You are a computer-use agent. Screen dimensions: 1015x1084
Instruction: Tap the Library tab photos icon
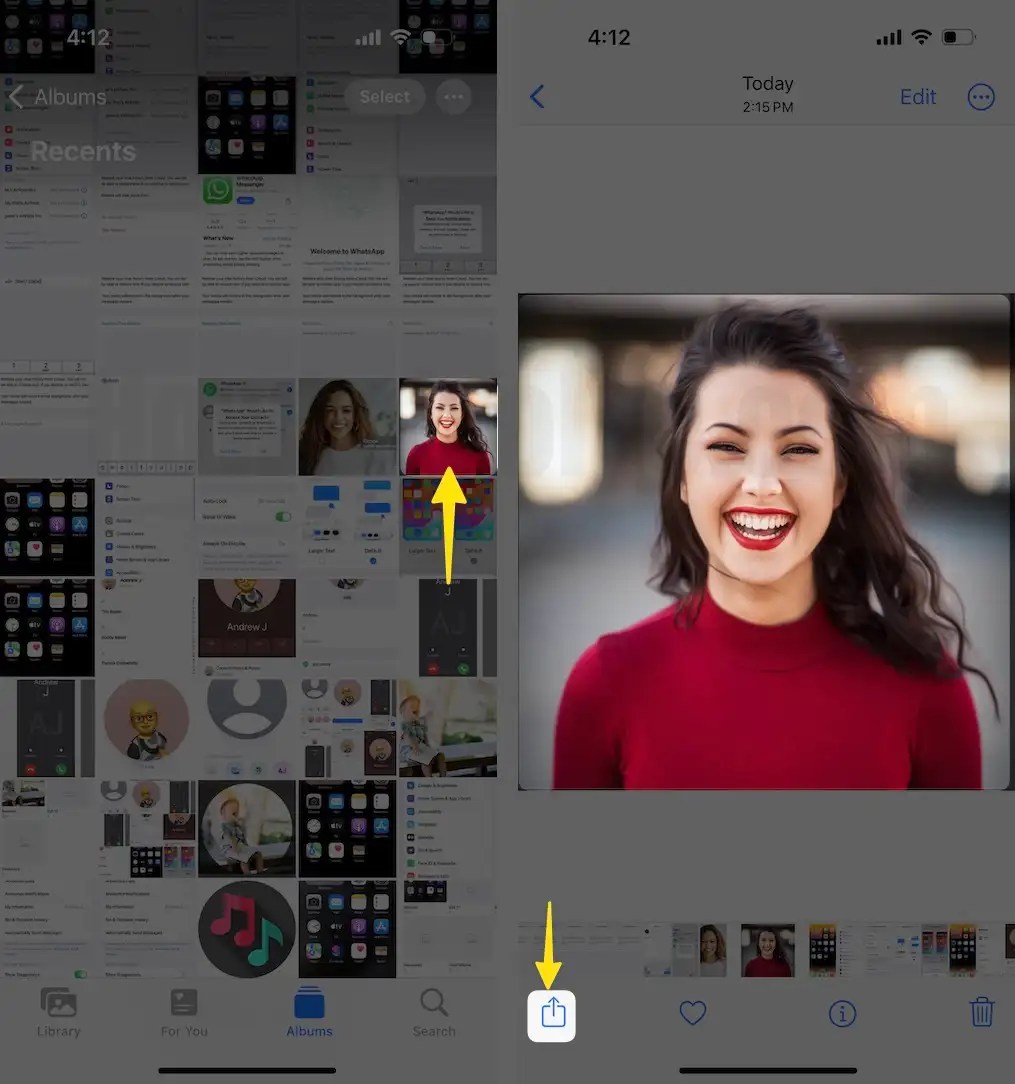(58, 1003)
